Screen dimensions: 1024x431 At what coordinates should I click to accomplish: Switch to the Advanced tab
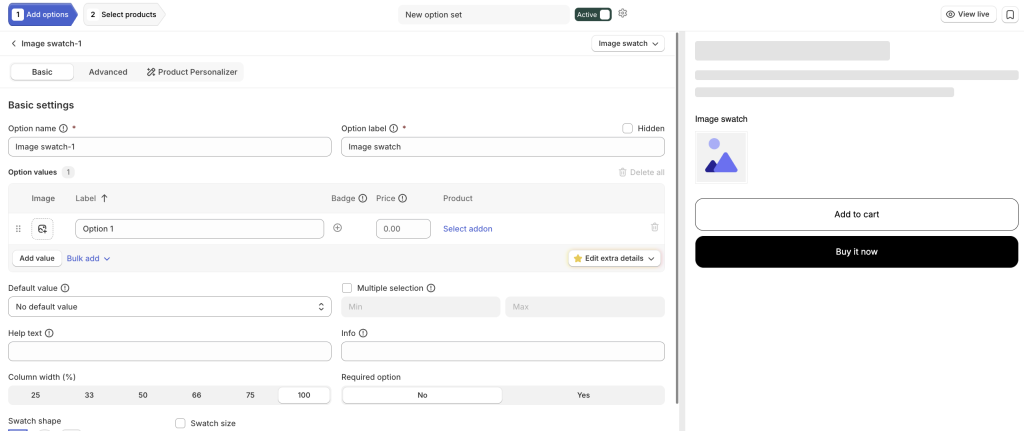[108, 72]
